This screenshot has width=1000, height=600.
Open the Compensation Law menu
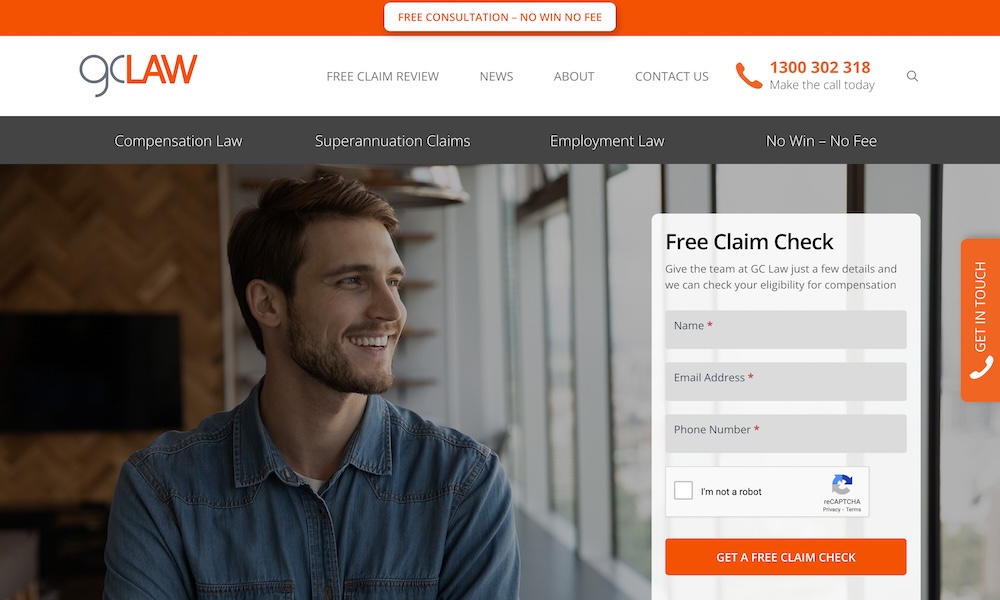click(x=178, y=141)
